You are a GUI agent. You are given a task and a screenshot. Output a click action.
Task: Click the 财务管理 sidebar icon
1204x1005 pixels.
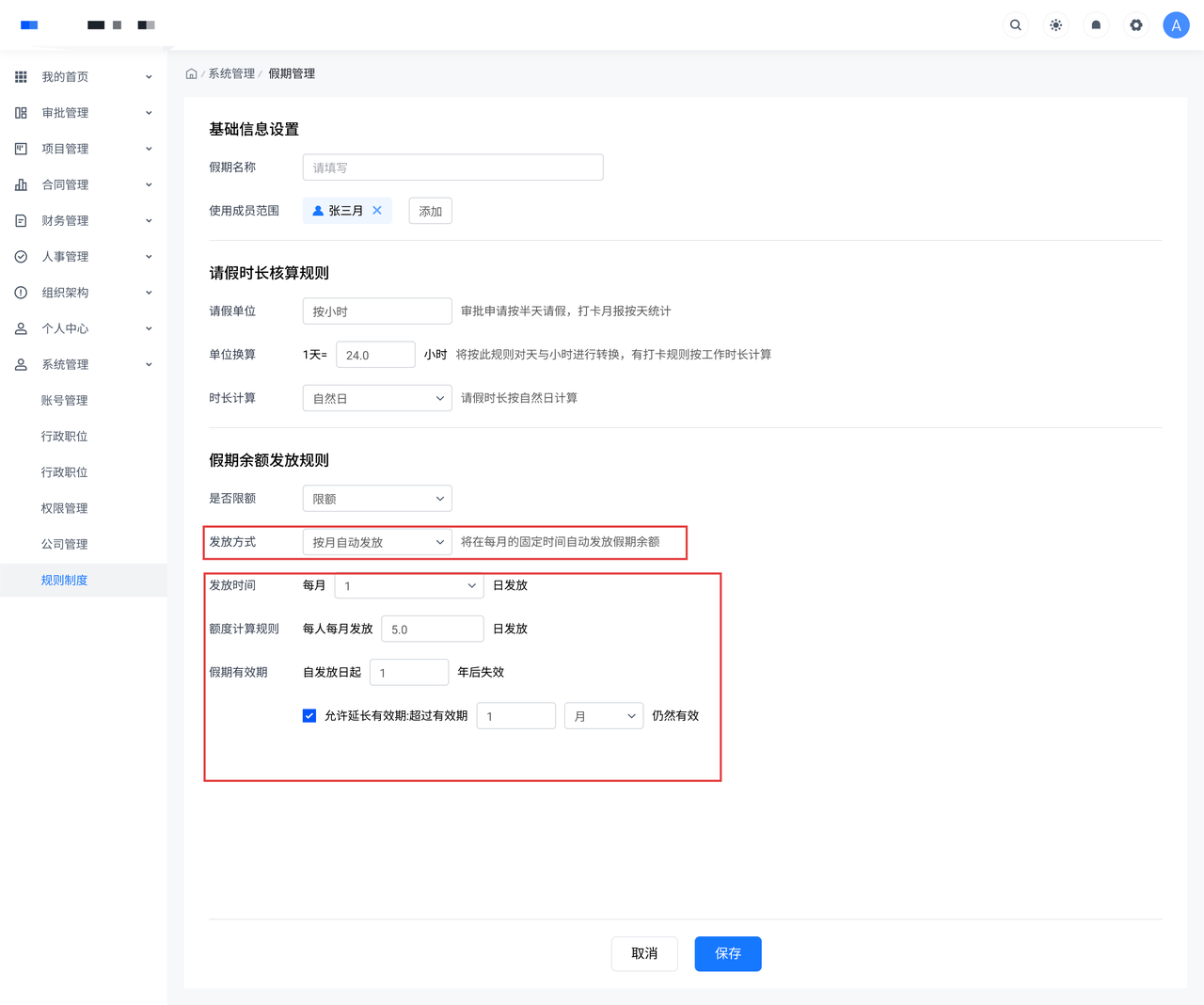click(x=21, y=220)
